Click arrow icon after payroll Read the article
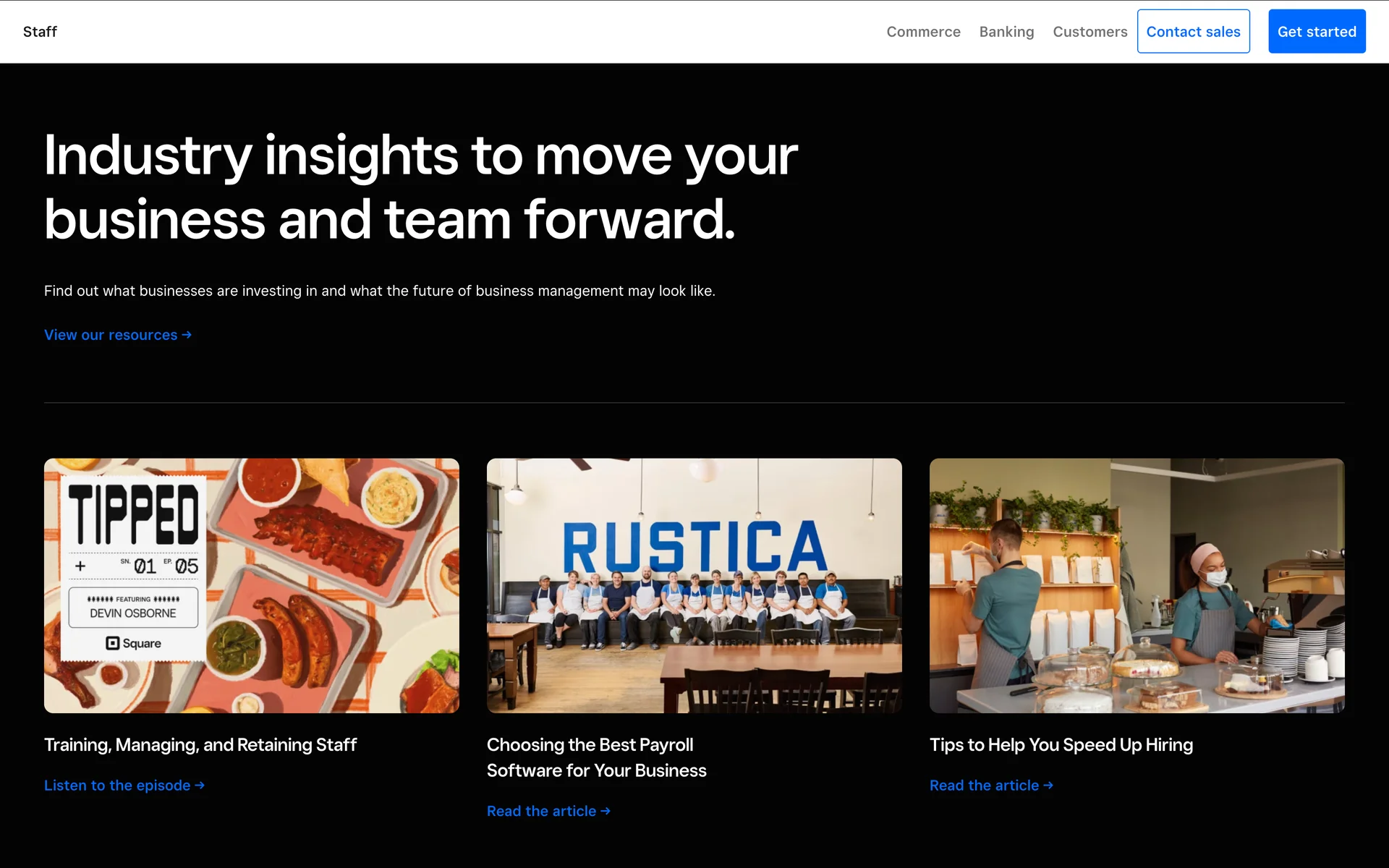 [606, 812]
